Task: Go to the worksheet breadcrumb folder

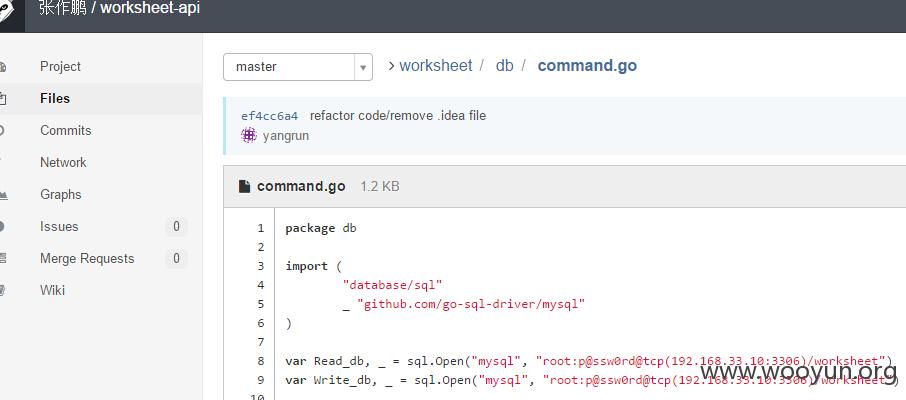Action: click(x=436, y=66)
